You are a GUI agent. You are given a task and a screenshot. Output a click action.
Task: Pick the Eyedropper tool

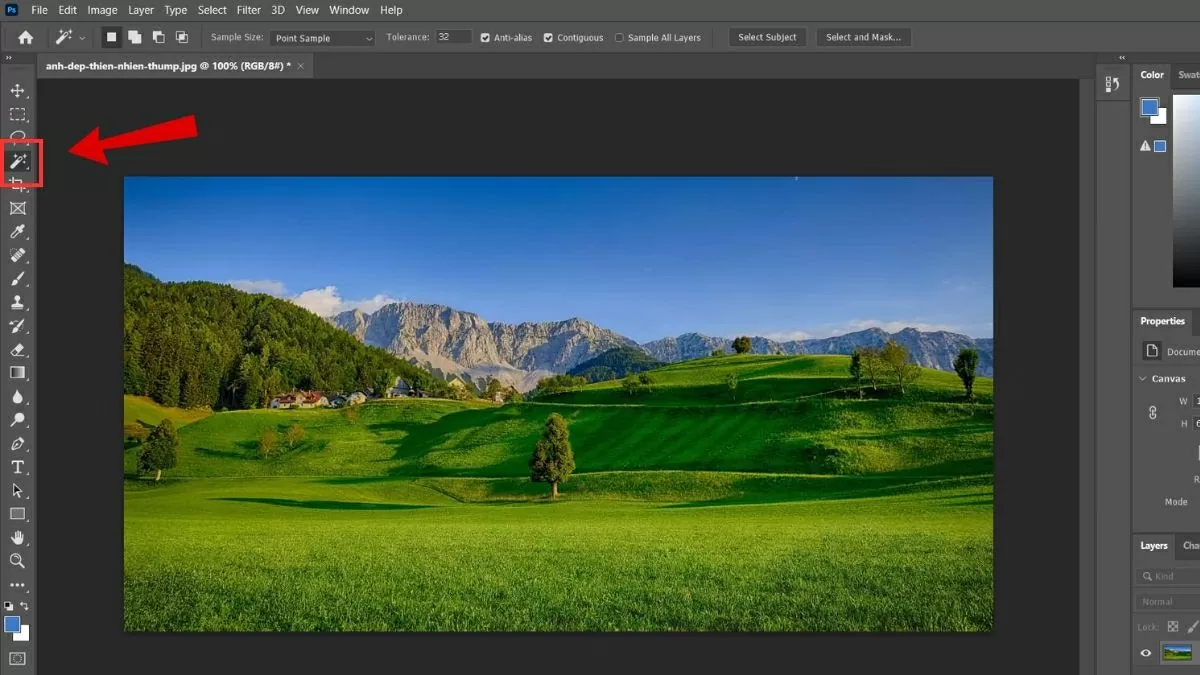[18, 233]
